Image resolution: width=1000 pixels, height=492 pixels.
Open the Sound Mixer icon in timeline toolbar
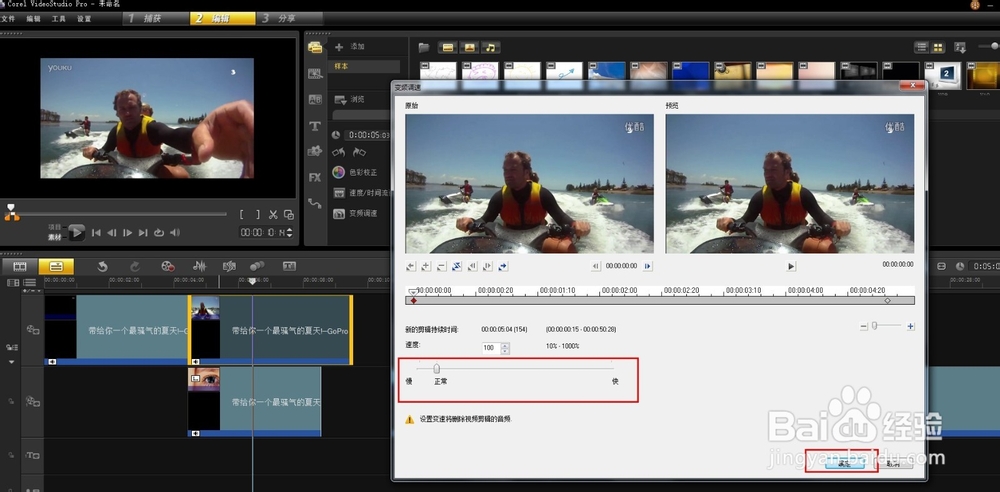click(x=200, y=266)
